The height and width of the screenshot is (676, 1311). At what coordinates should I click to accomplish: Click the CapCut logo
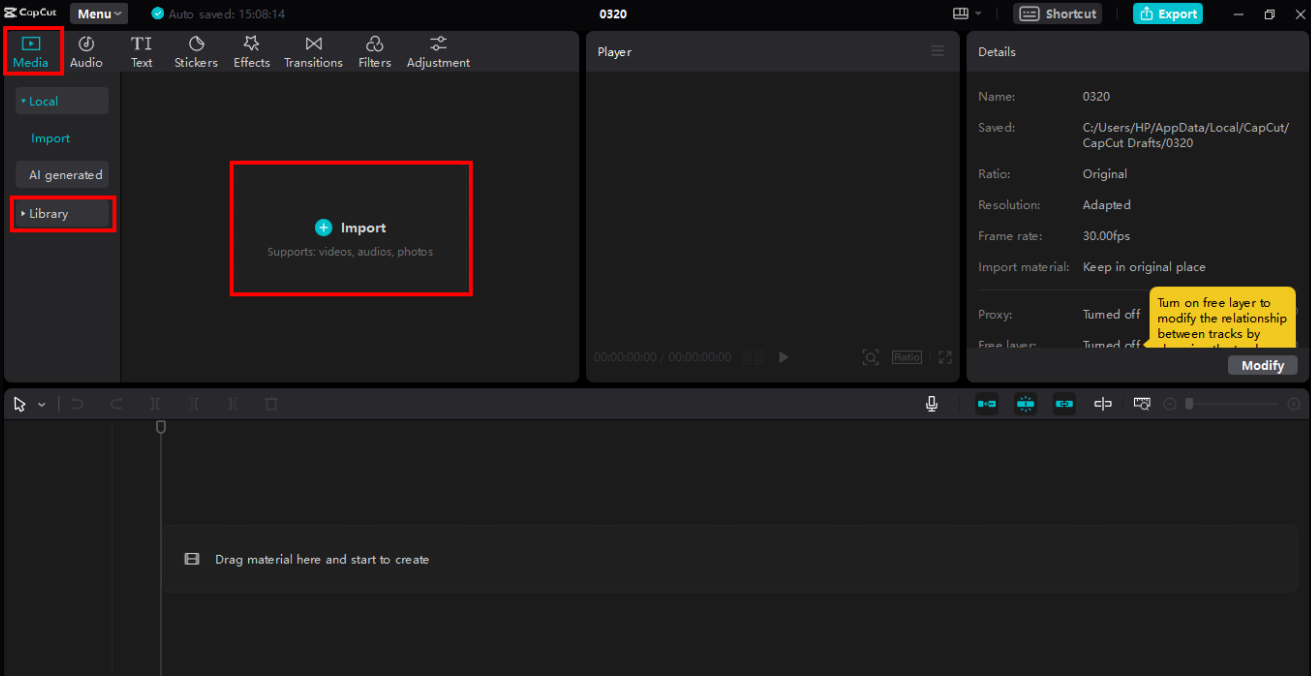coord(31,13)
